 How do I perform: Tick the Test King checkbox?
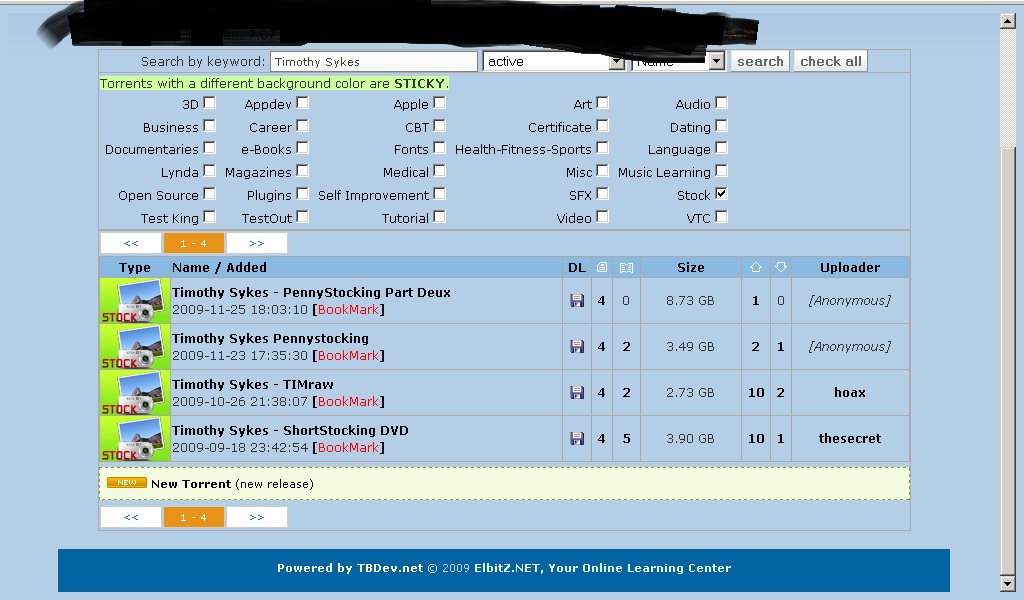coord(210,217)
